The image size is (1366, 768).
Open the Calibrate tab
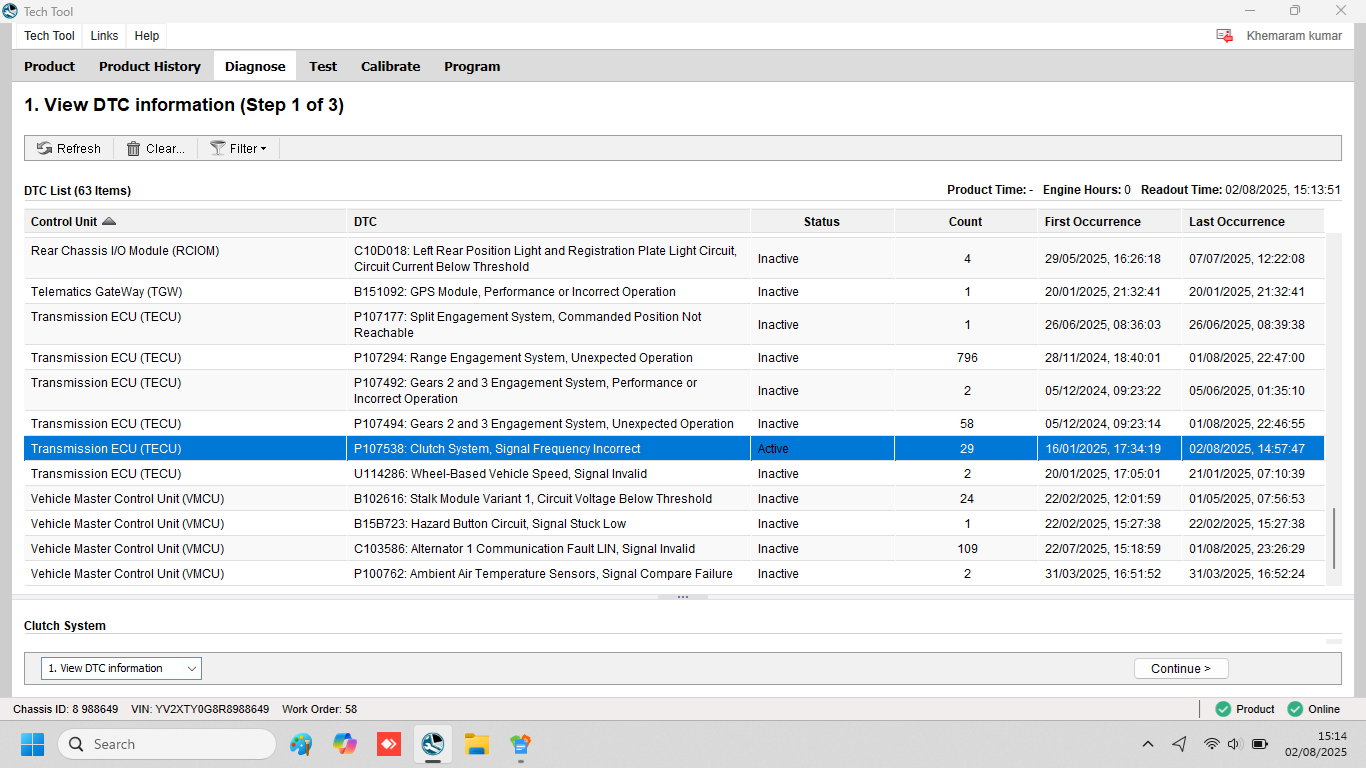[x=390, y=67]
